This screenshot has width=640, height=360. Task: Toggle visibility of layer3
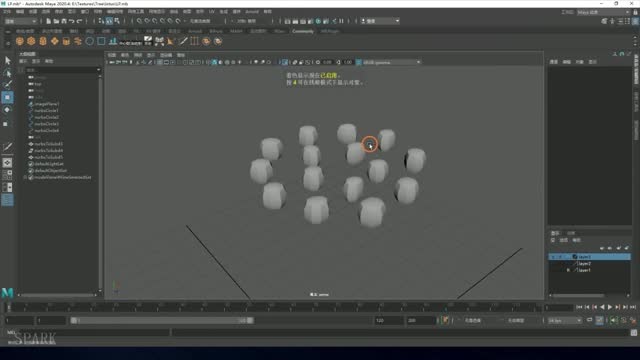553,257
